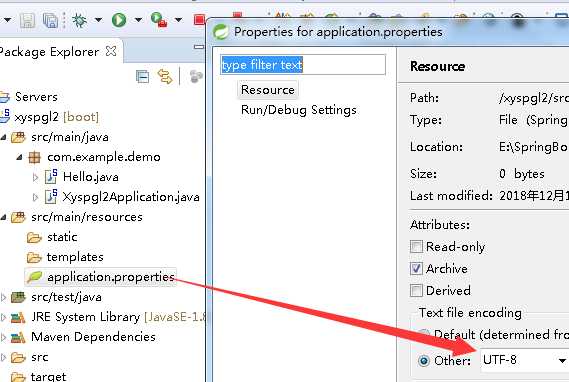Toggle the Read-only checkbox
The width and height of the screenshot is (569, 382).
click(x=416, y=247)
